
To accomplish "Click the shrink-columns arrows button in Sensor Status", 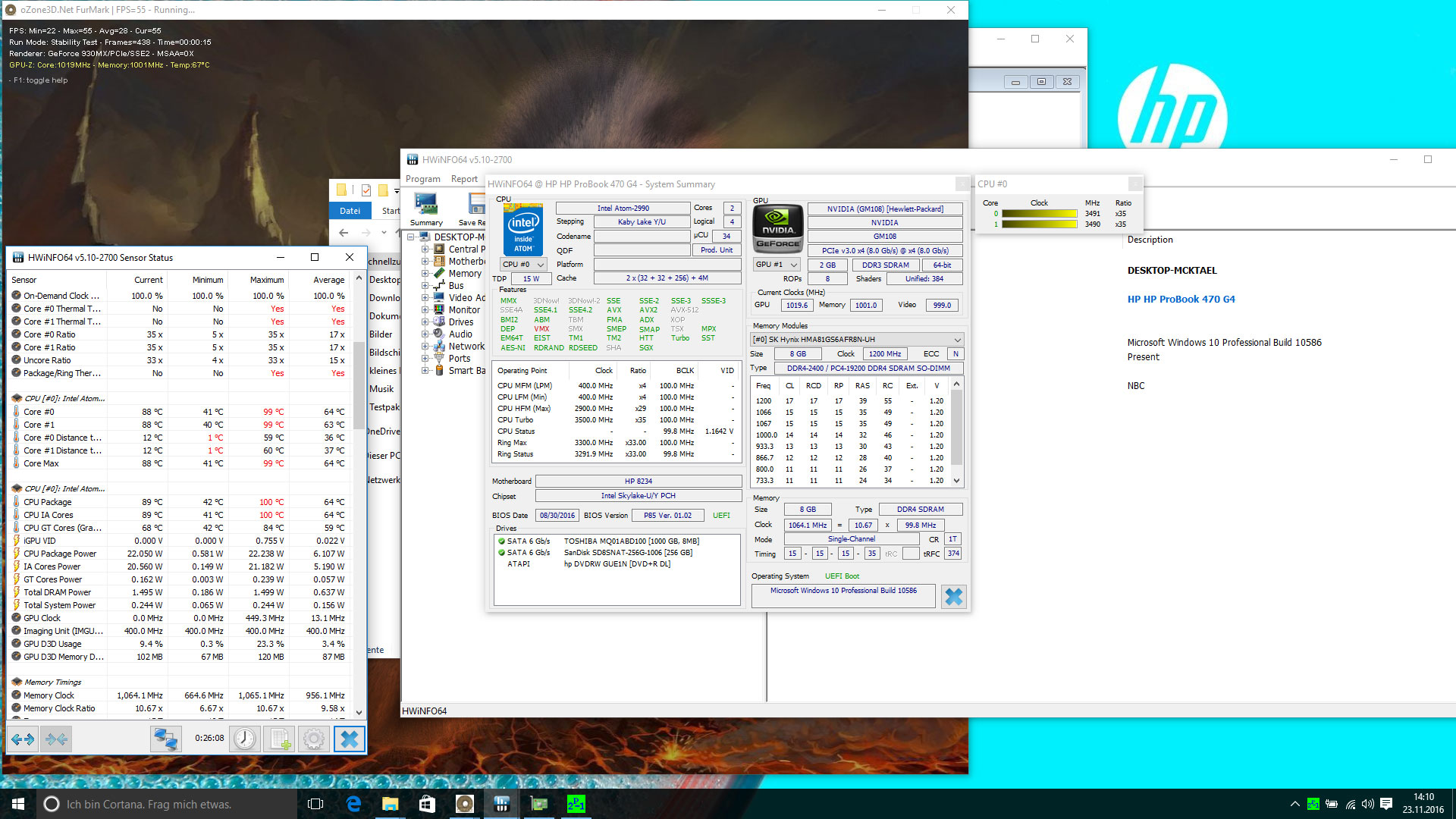I will [57, 739].
